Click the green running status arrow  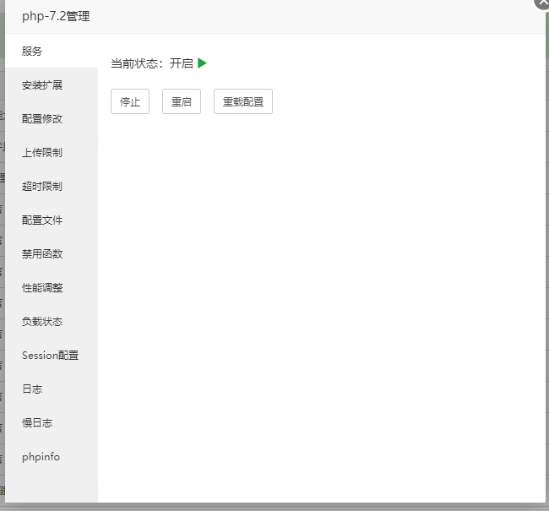202,63
